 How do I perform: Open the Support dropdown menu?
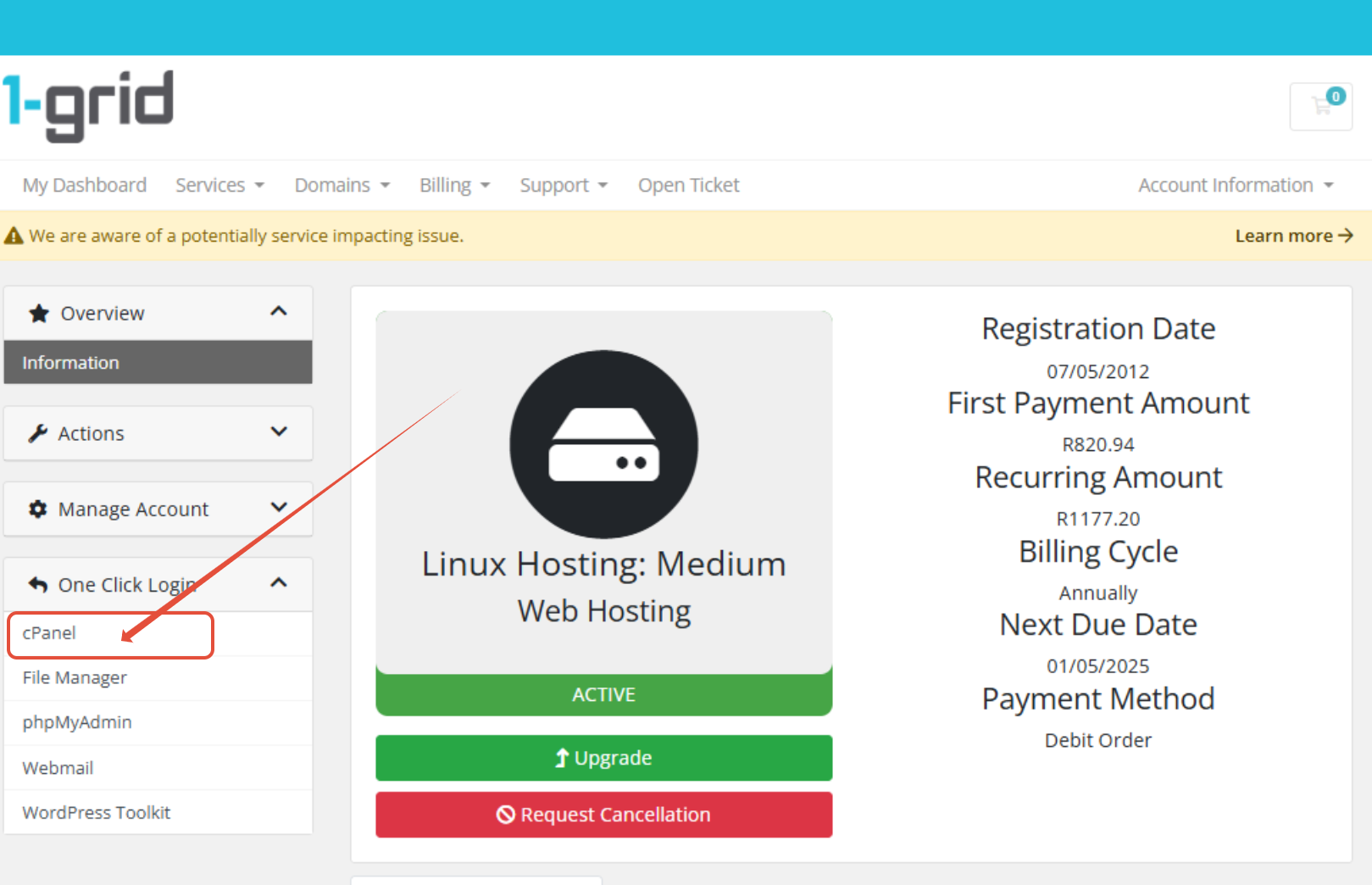click(x=564, y=185)
